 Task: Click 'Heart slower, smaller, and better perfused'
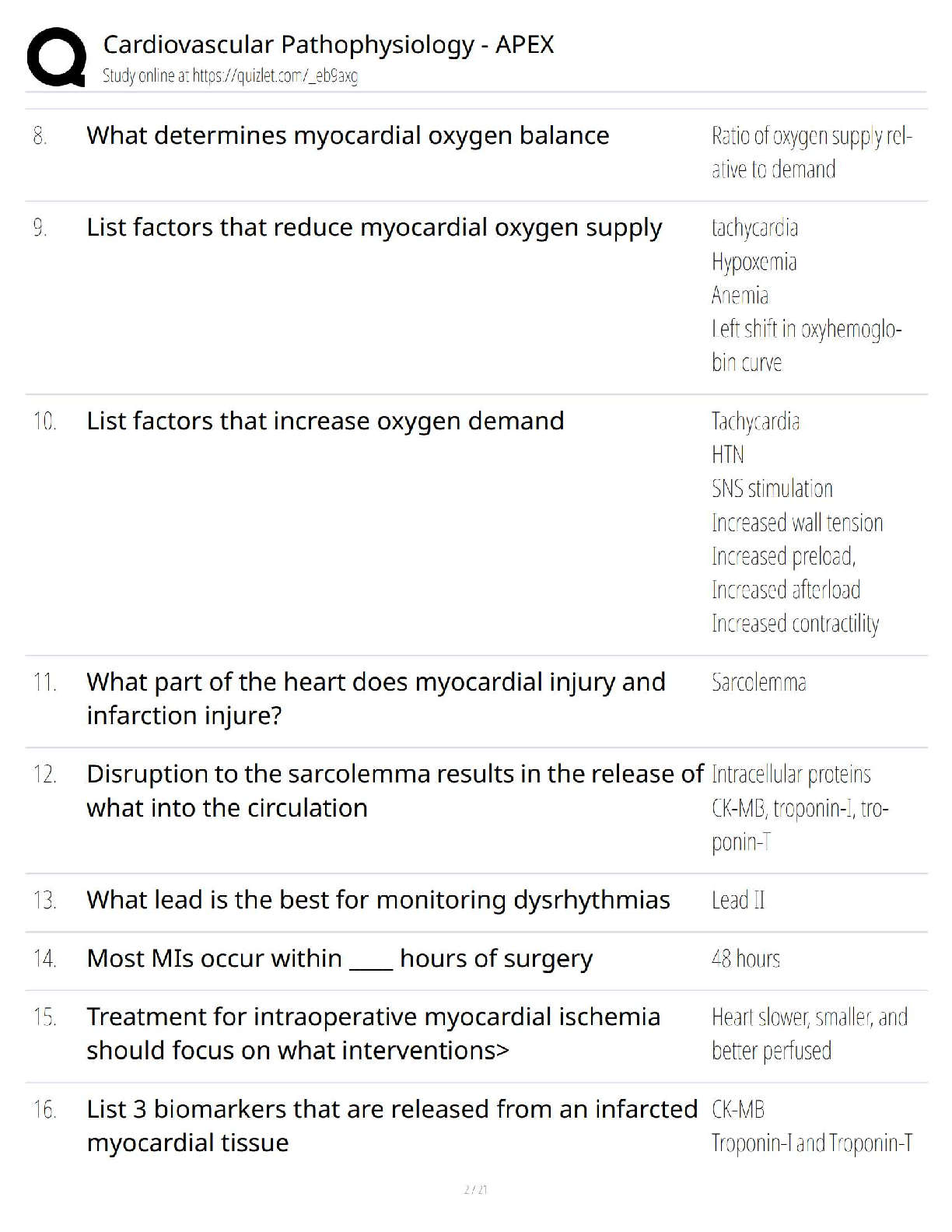coord(809,1034)
